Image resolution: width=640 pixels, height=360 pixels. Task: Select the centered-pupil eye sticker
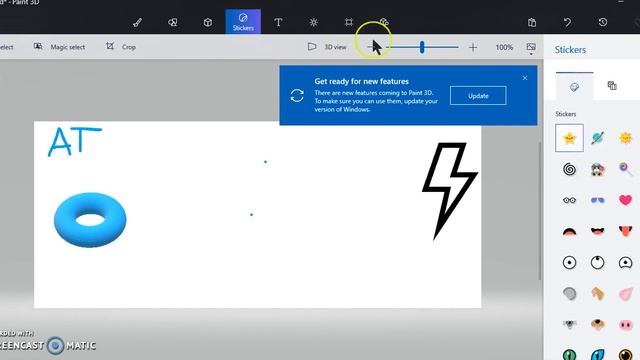569,262
